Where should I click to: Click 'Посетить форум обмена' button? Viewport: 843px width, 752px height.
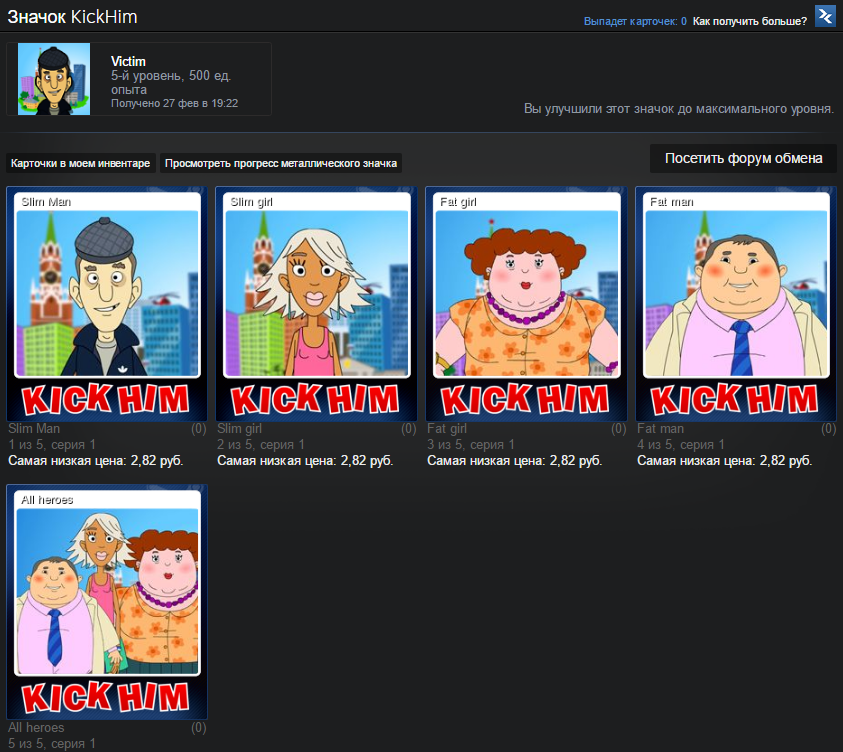(743, 159)
